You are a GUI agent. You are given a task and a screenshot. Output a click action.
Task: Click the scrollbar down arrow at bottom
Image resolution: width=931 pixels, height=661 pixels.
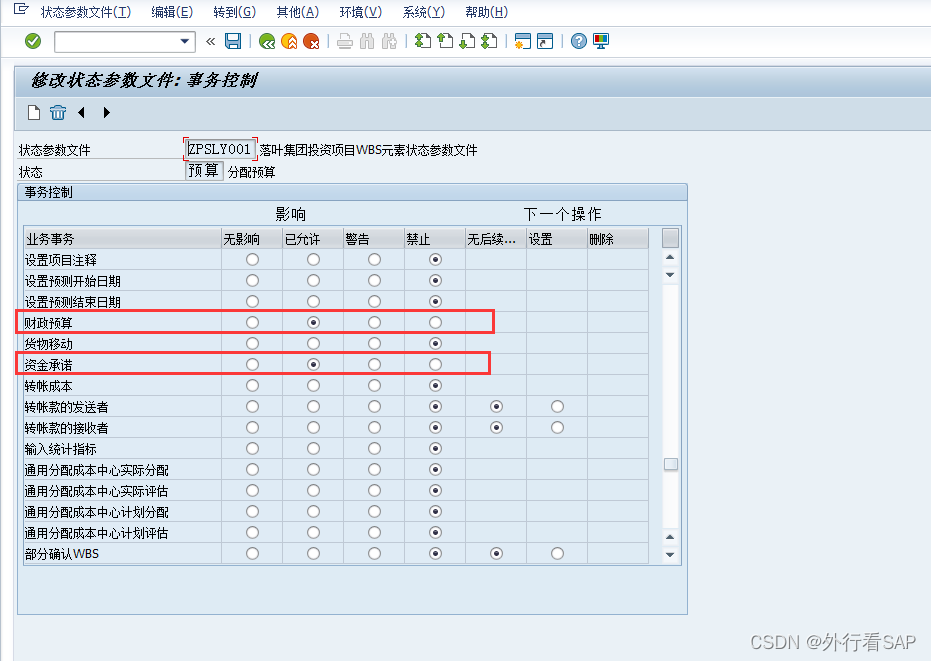[x=670, y=555]
